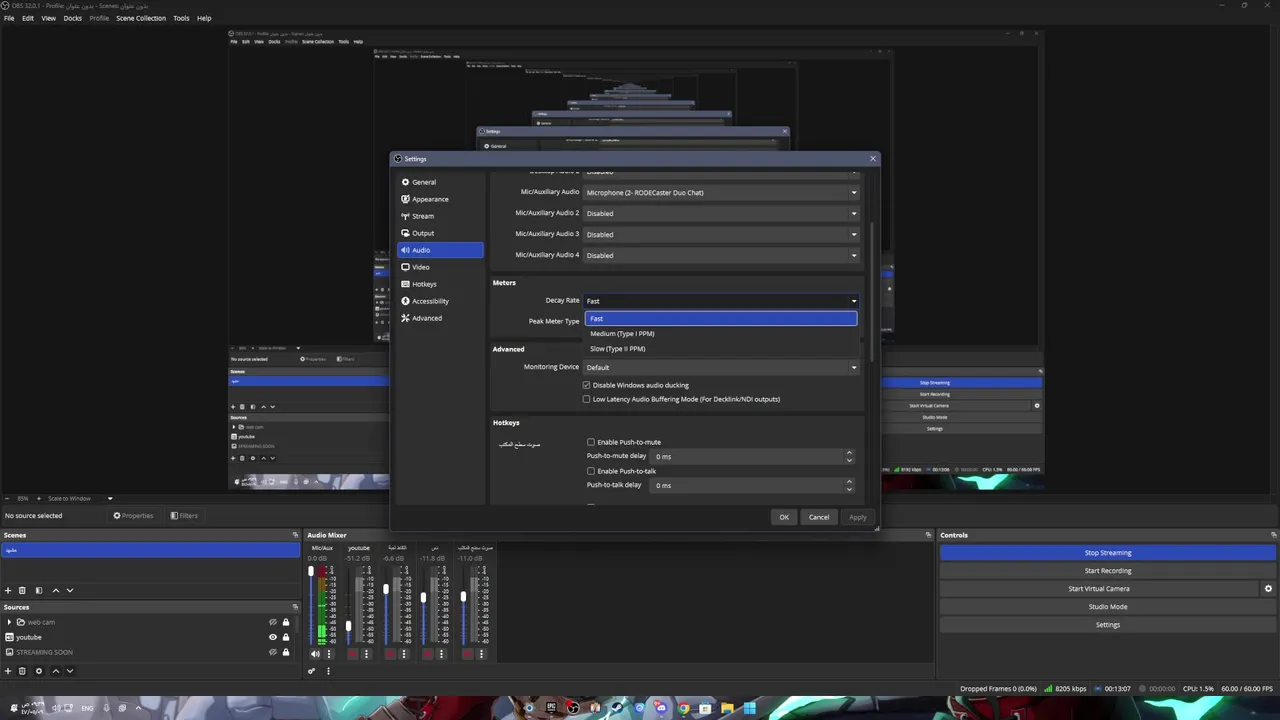Lock toggle for youtube source
This screenshot has height=720, width=1280.
tap(285, 637)
